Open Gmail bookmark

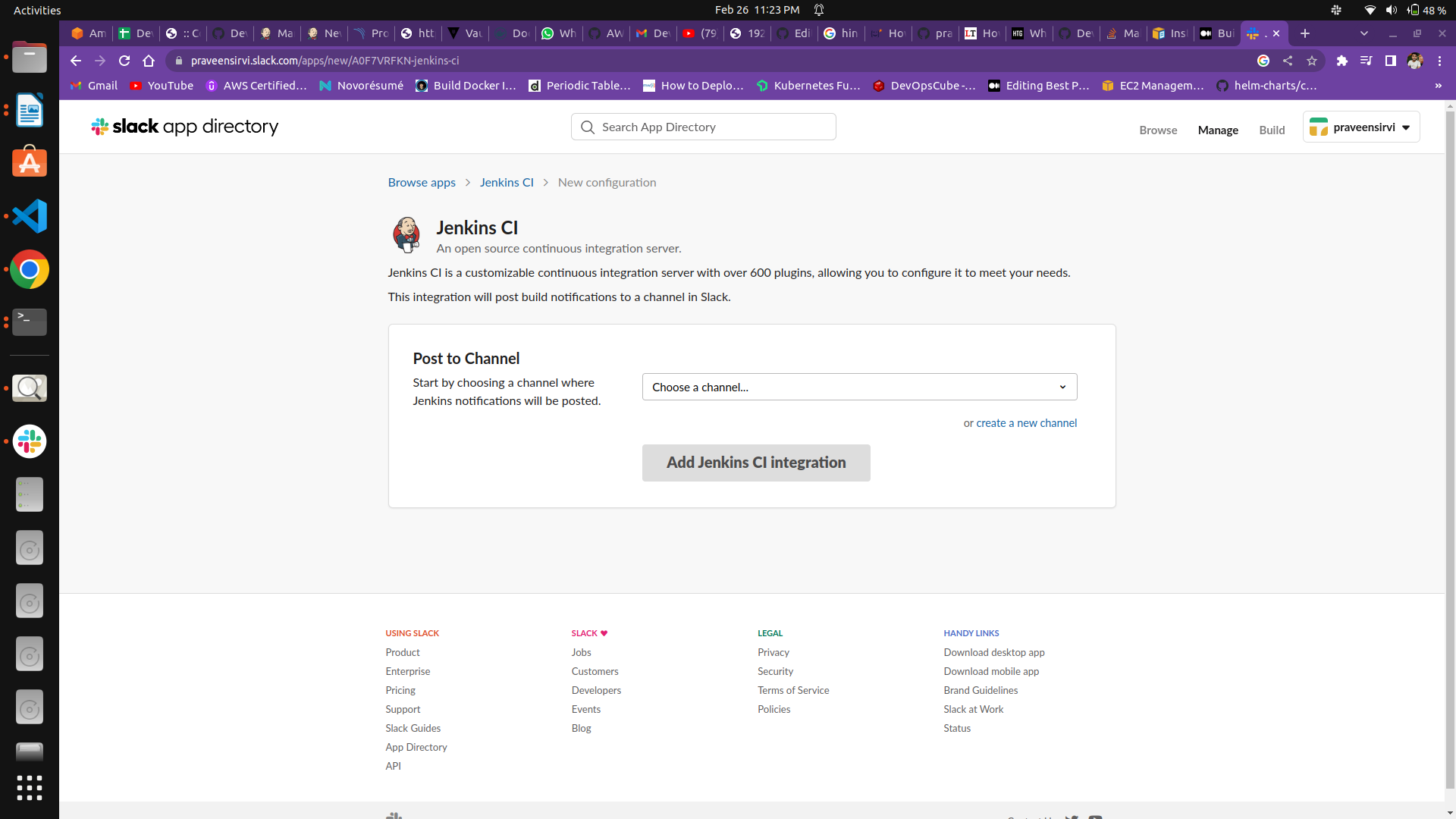pyautogui.click(x=94, y=86)
